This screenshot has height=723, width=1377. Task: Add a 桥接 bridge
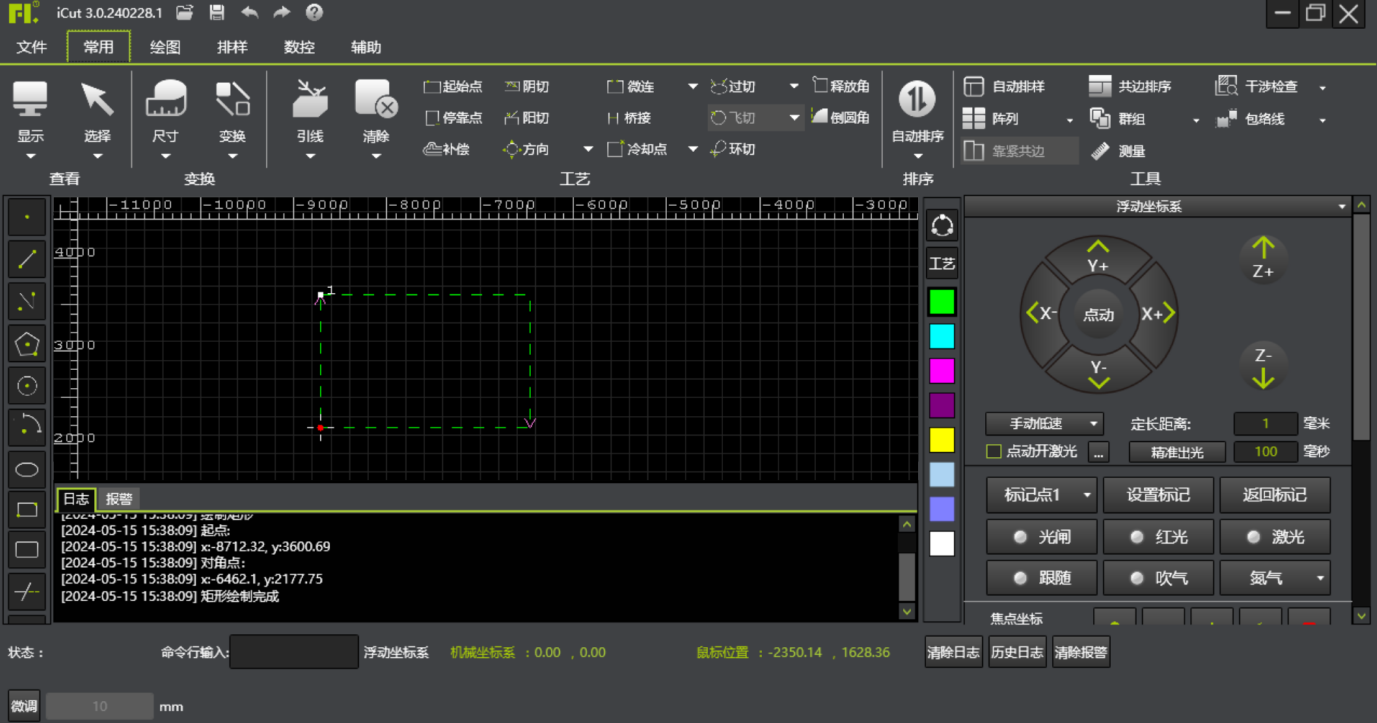point(629,118)
